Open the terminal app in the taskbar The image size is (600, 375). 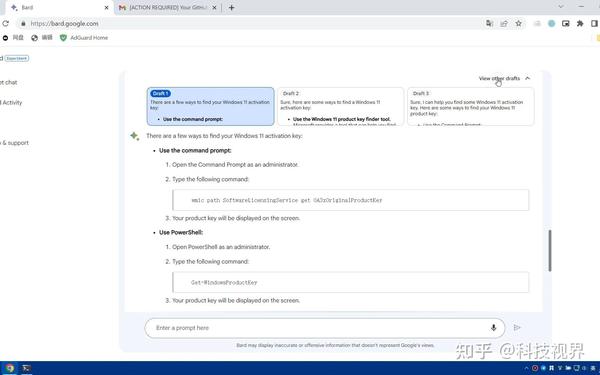(26, 368)
